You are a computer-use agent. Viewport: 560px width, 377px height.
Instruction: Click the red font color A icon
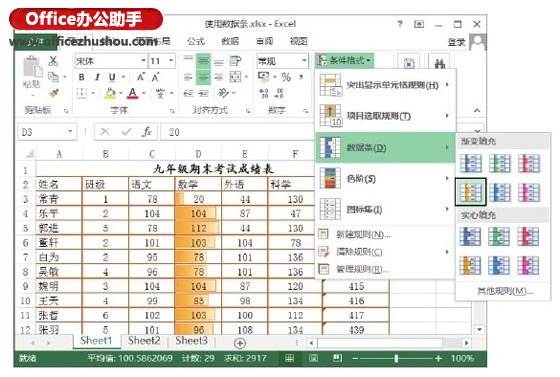(132, 93)
